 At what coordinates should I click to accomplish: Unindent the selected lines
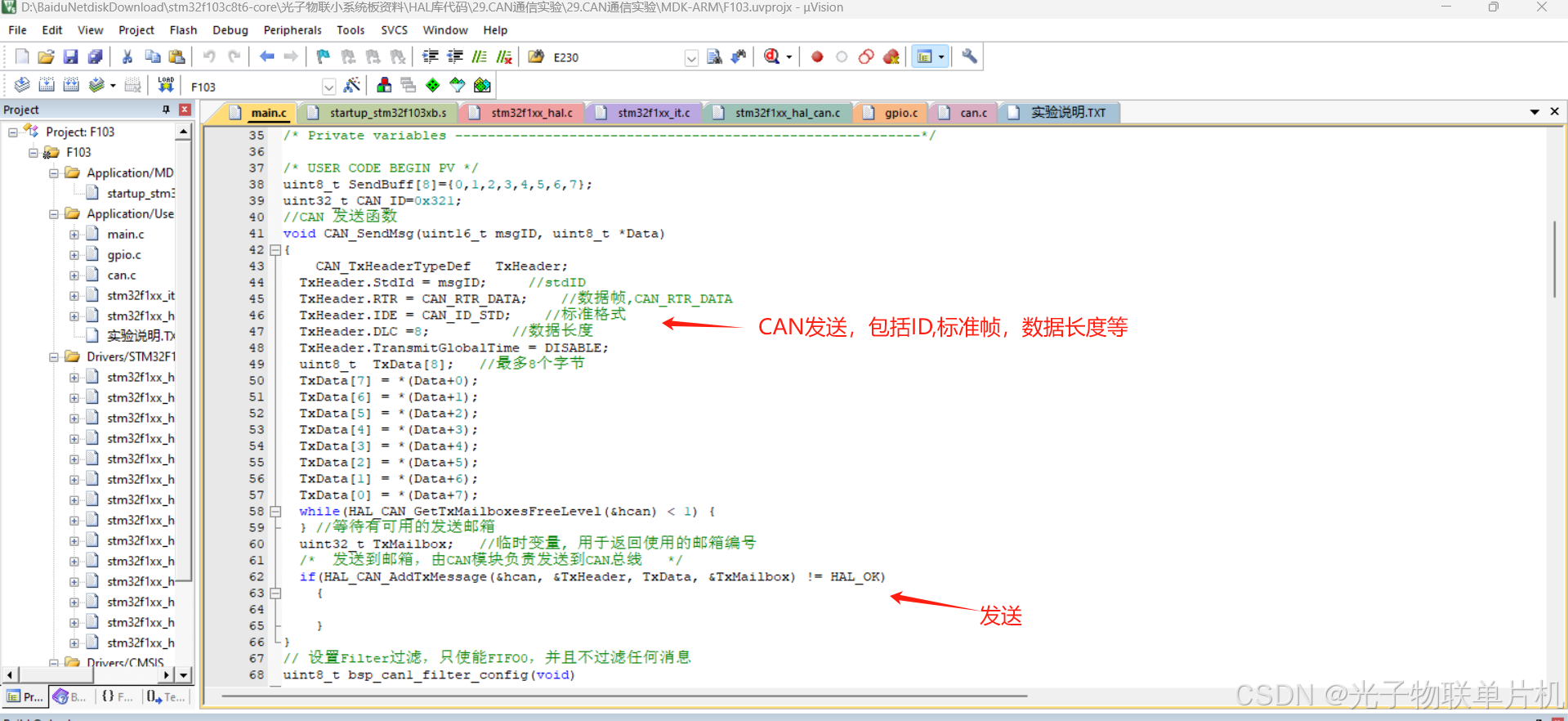click(x=455, y=56)
